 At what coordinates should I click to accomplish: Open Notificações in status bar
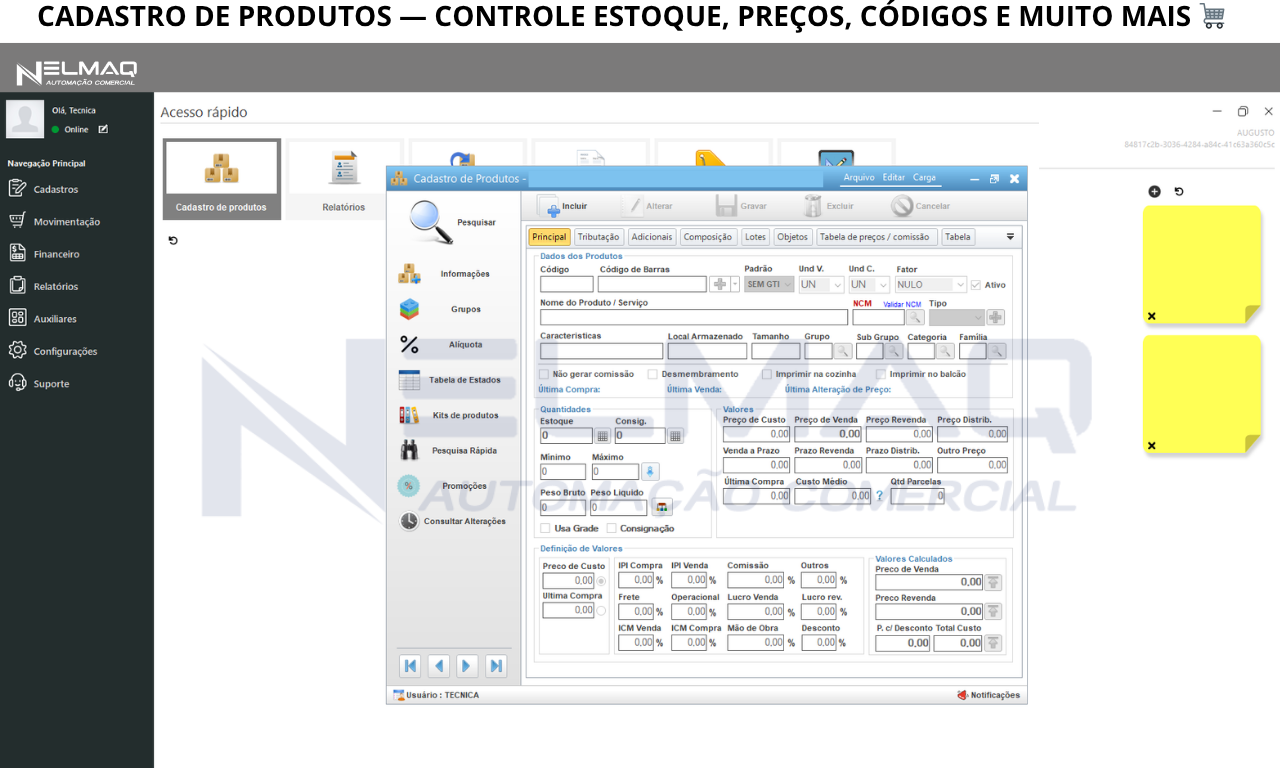coord(988,695)
